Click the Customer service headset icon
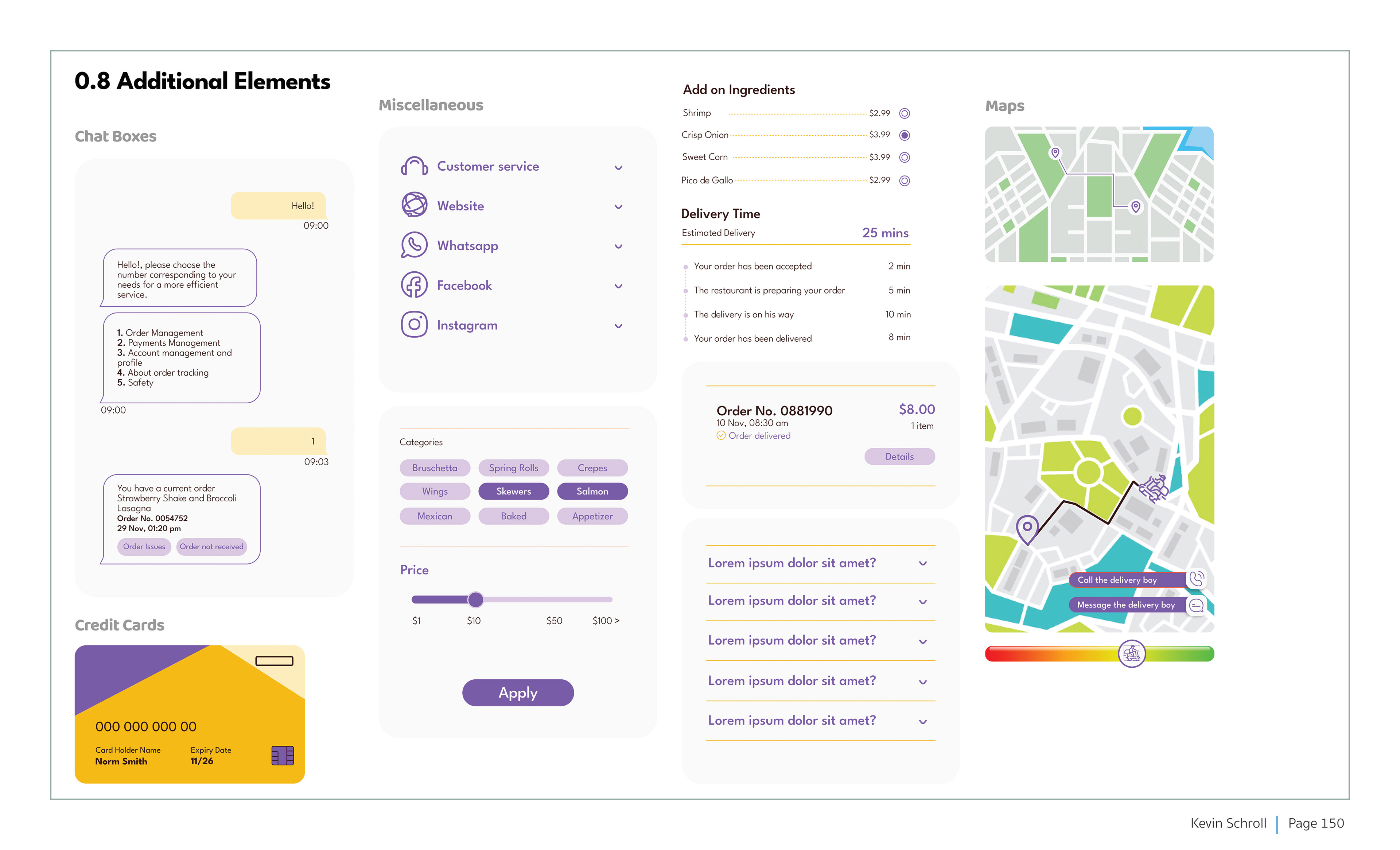Viewport: 1400px width, 850px height. (414, 167)
